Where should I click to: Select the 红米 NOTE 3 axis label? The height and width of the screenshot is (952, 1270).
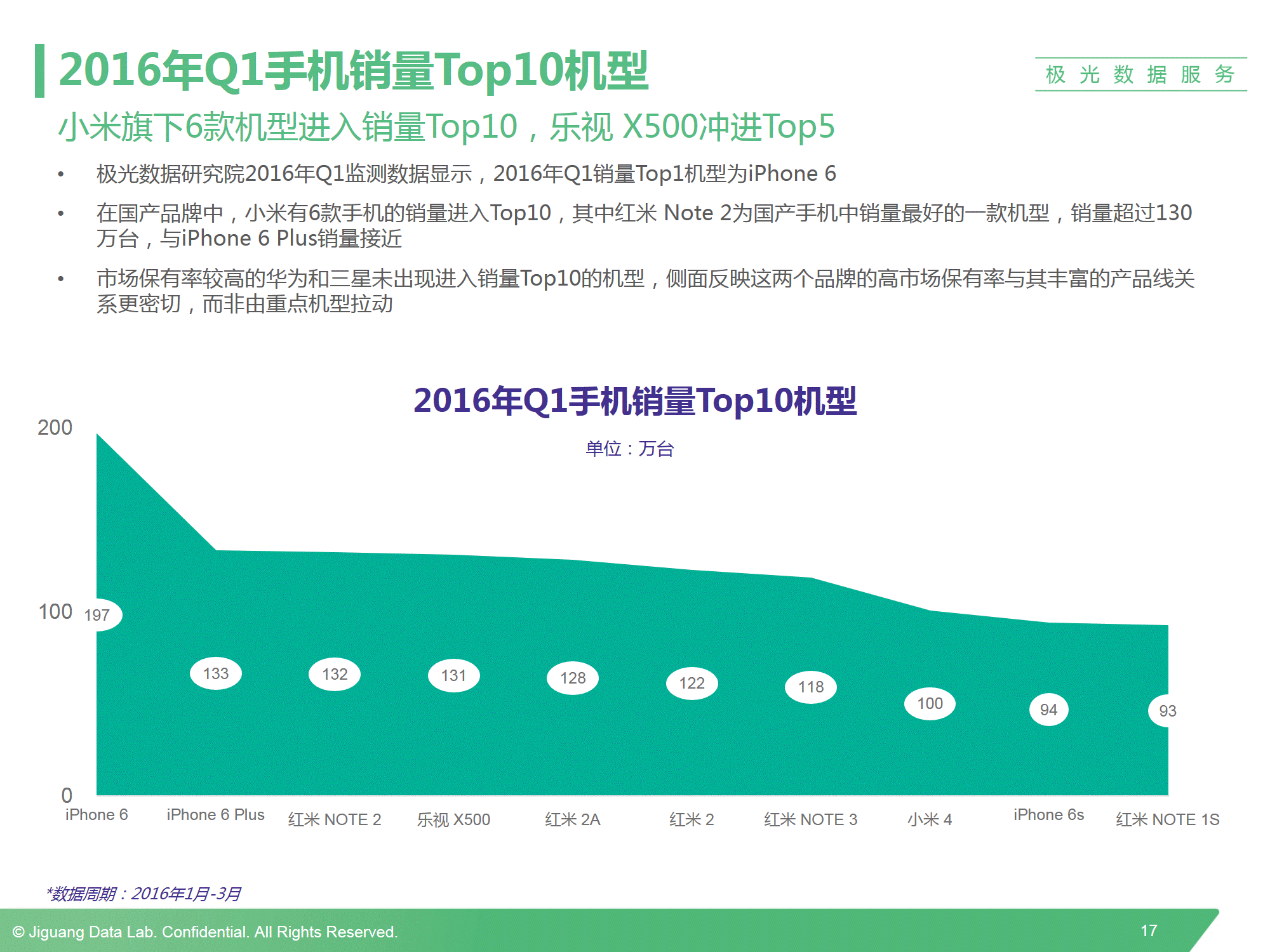tap(811, 819)
